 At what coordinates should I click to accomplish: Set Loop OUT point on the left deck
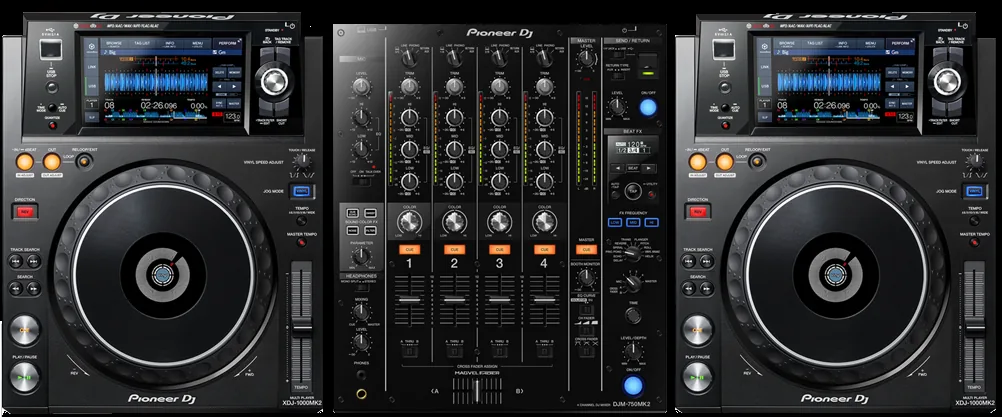52,162
